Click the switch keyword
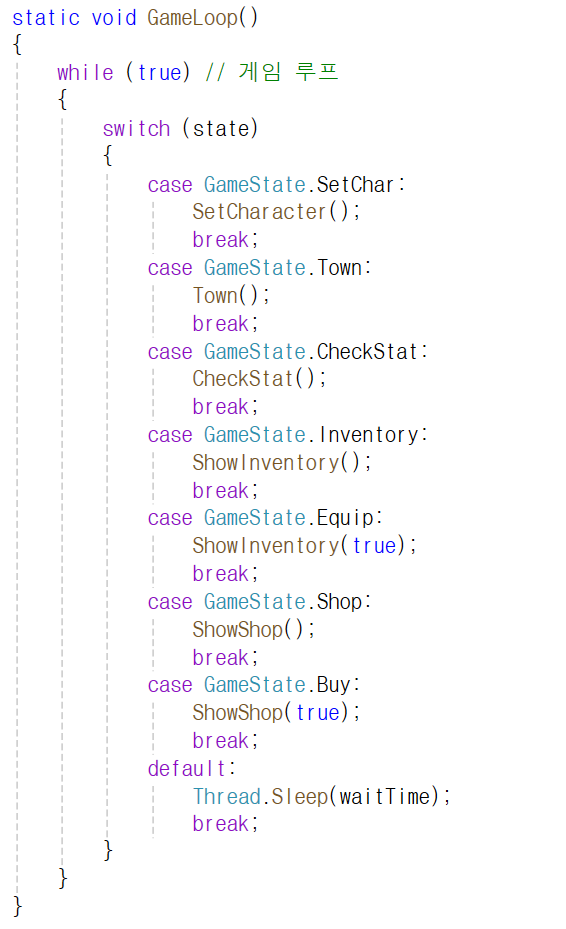The image size is (566, 929). pyautogui.click(x=136, y=129)
